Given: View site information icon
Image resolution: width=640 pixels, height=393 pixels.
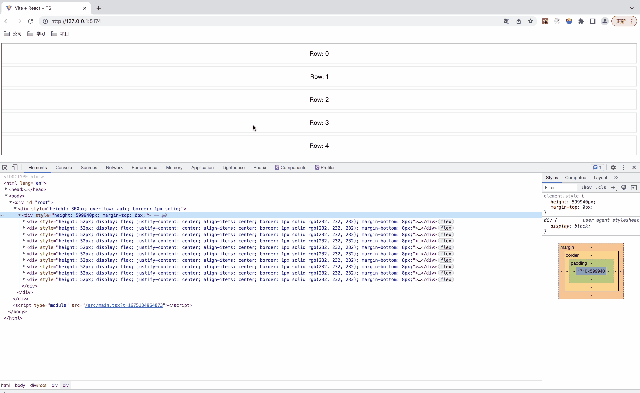Looking at the screenshot, I should pos(45,21).
